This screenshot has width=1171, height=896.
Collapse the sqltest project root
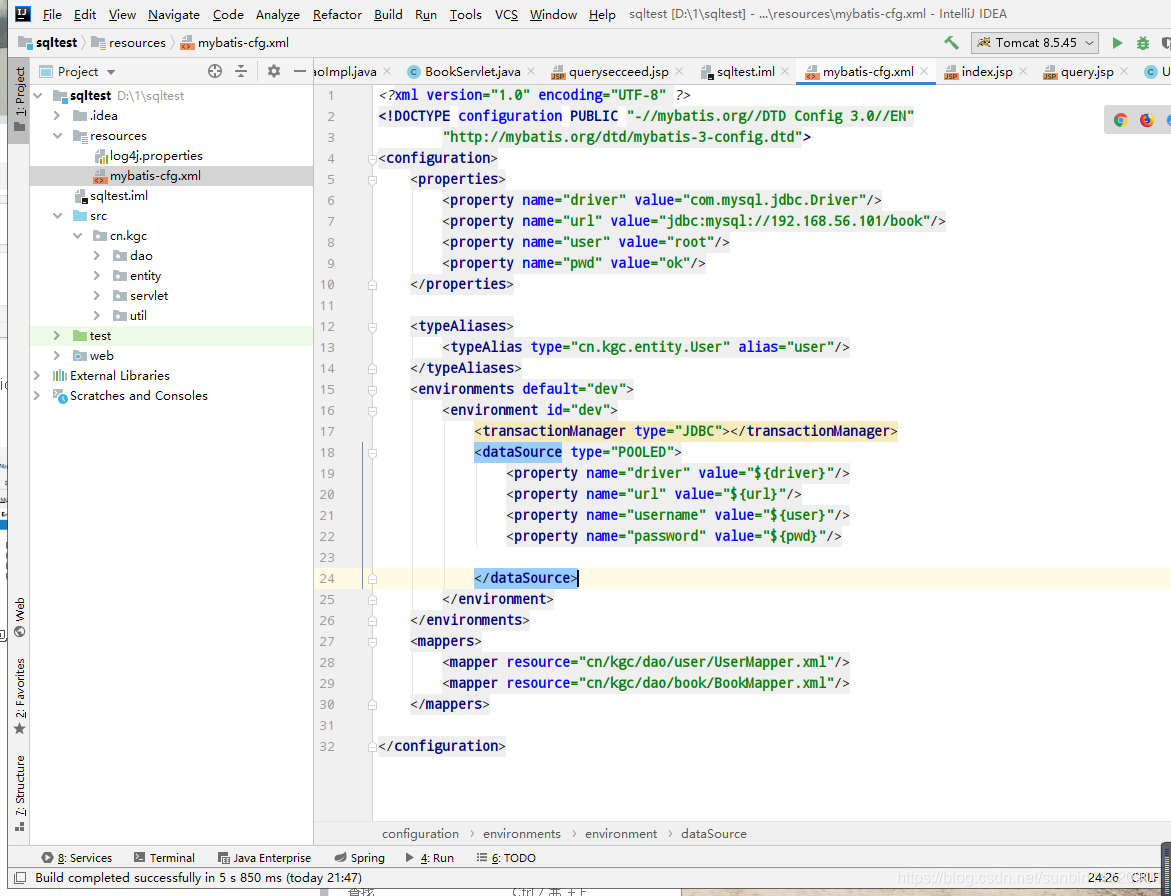point(38,96)
